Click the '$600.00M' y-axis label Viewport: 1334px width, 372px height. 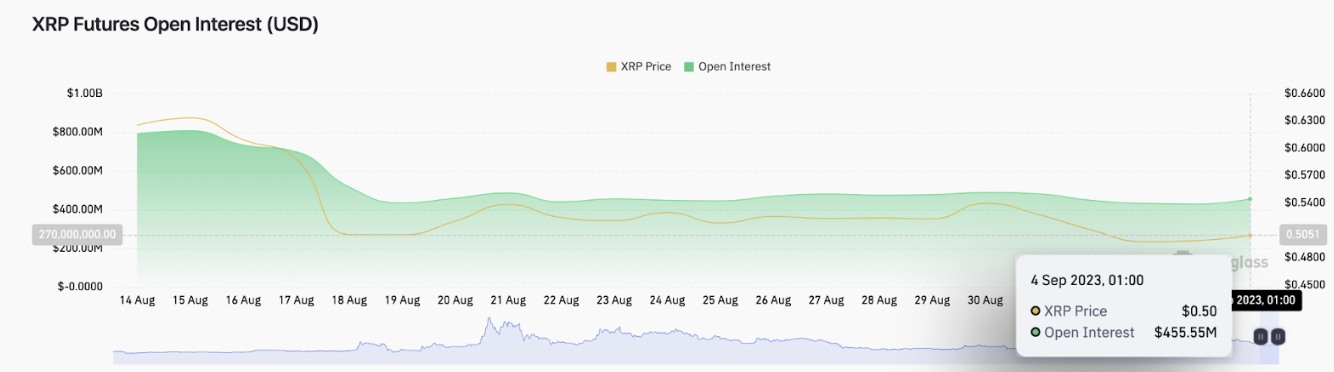(78, 171)
